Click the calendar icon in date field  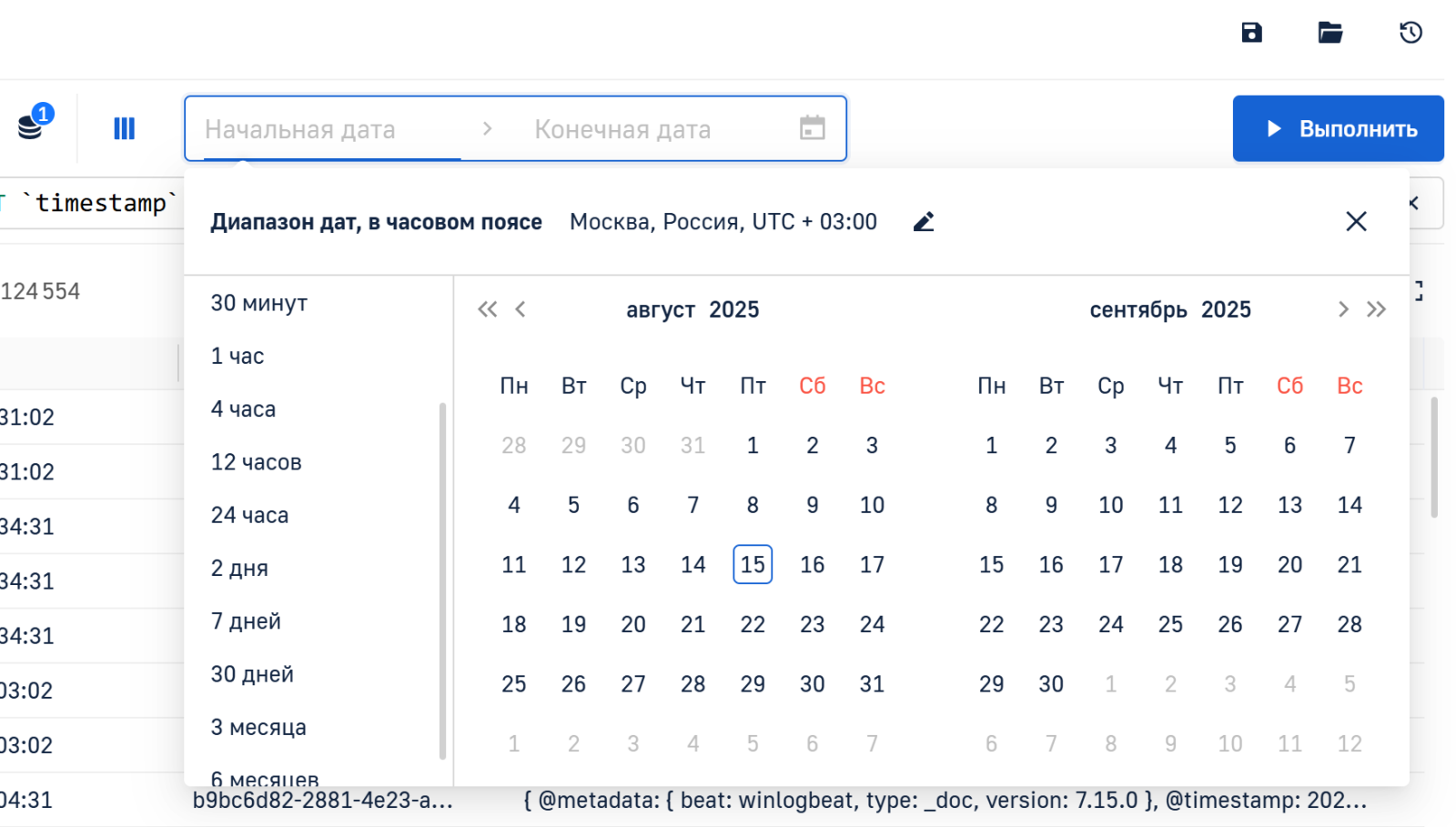click(x=812, y=128)
